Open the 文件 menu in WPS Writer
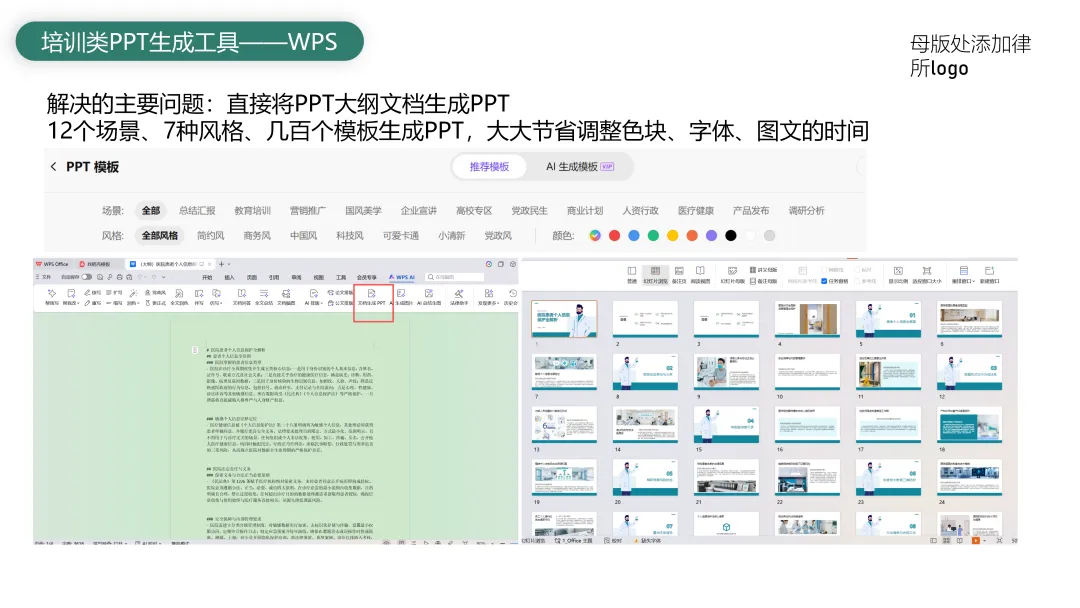Image resolution: width=1080 pixels, height=608 pixels. pos(44,277)
